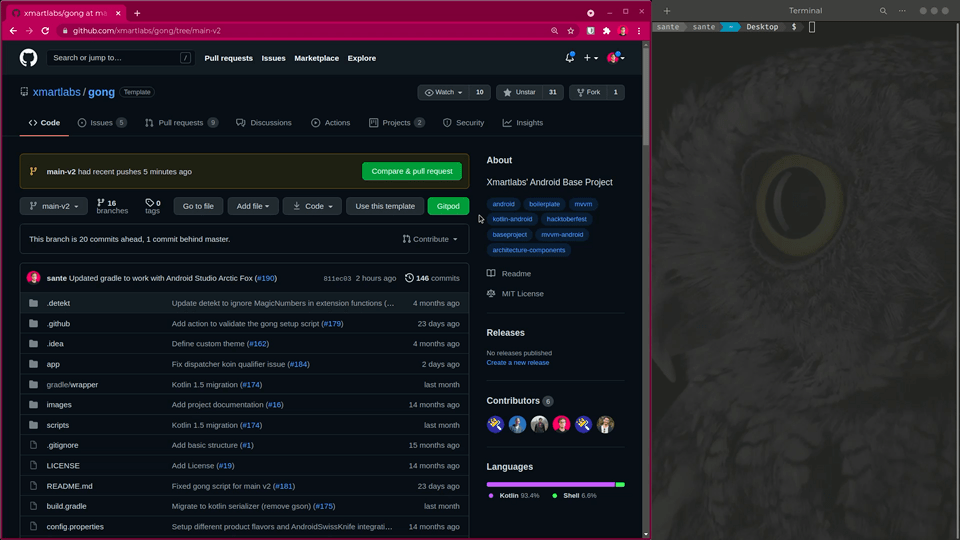This screenshot has width=960, height=540.
Task: Bookmark this page with the star icon
Action: [570, 31]
